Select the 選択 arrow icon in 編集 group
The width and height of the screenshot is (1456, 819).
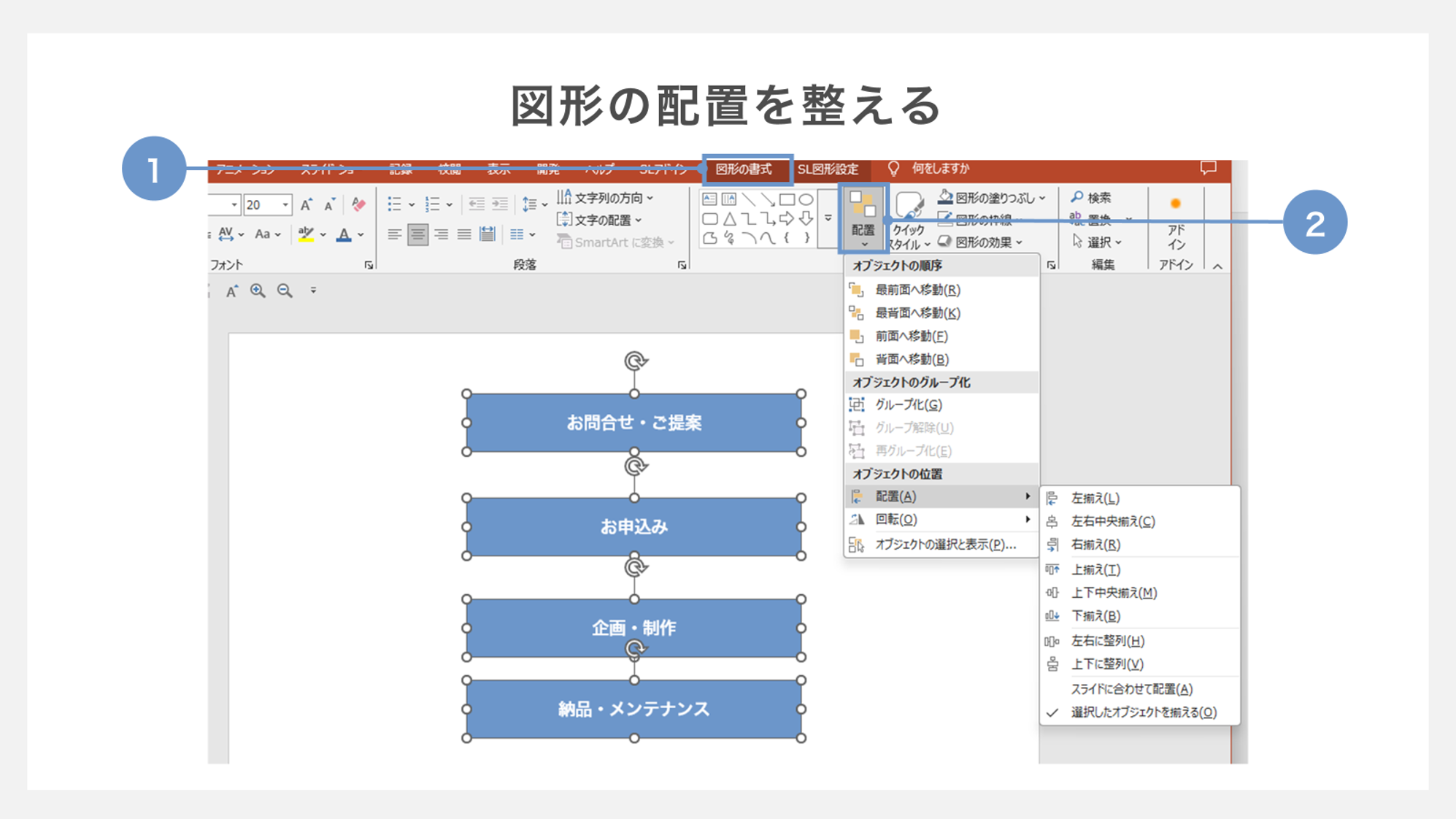1079,242
